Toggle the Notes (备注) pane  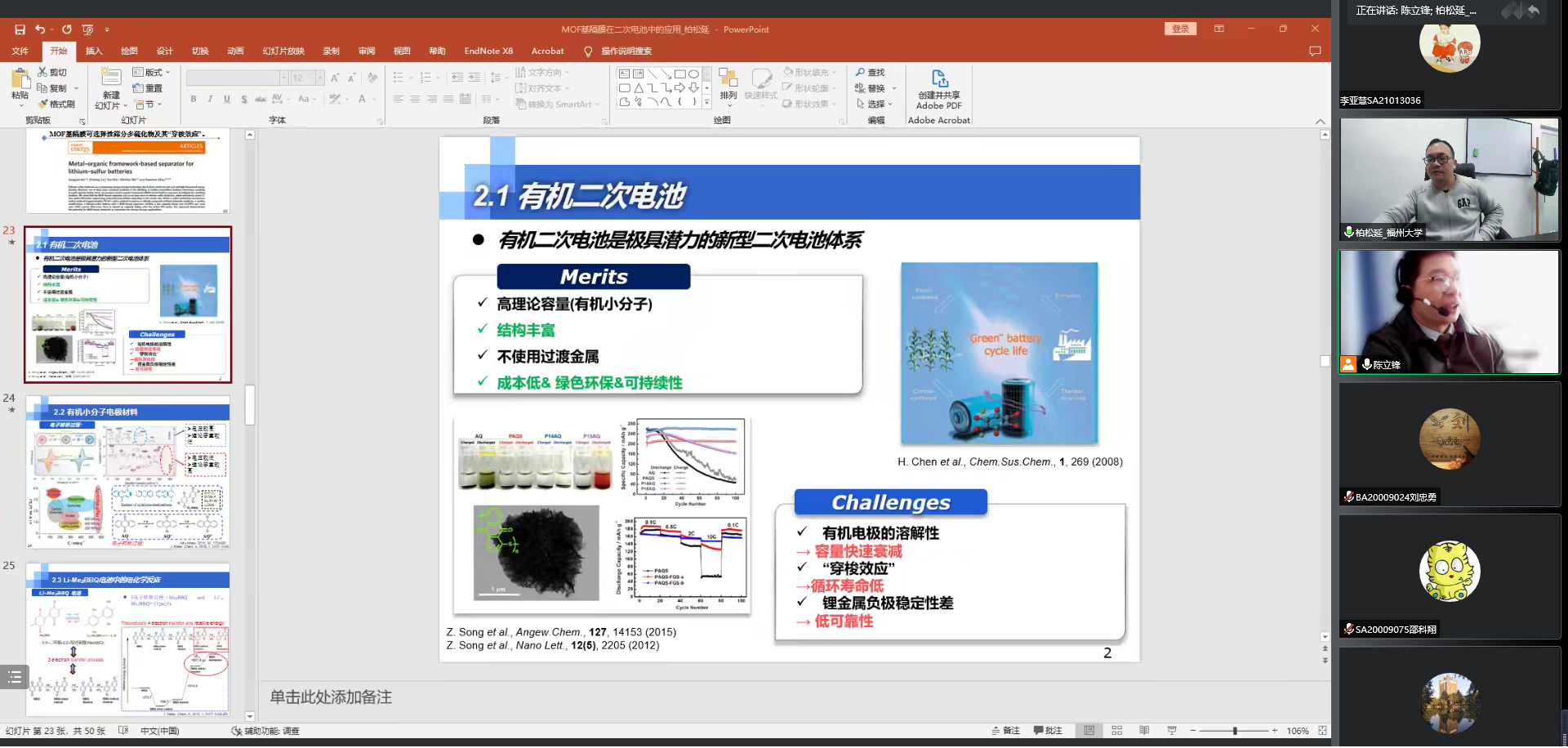[x=1006, y=731]
